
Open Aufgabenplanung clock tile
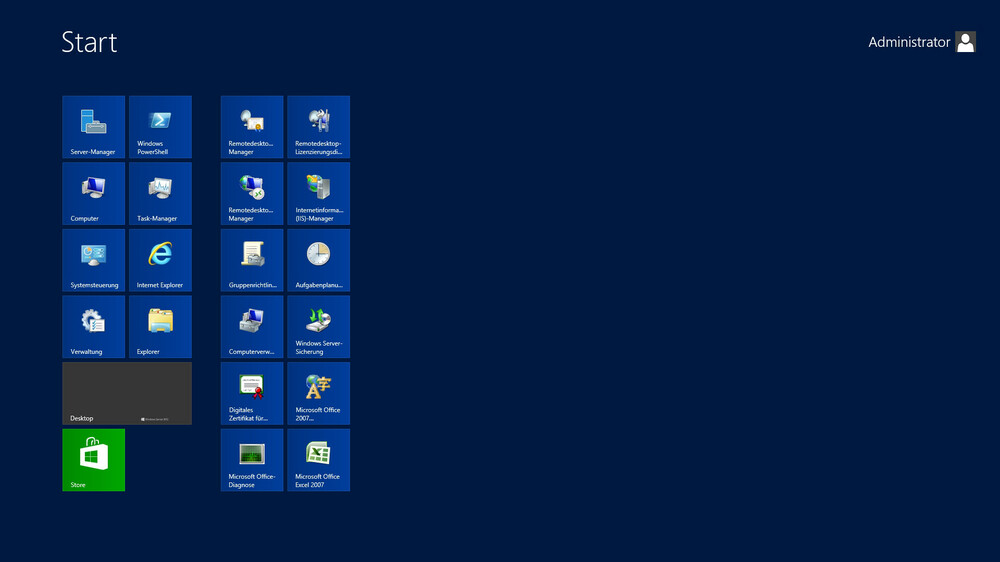point(318,260)
